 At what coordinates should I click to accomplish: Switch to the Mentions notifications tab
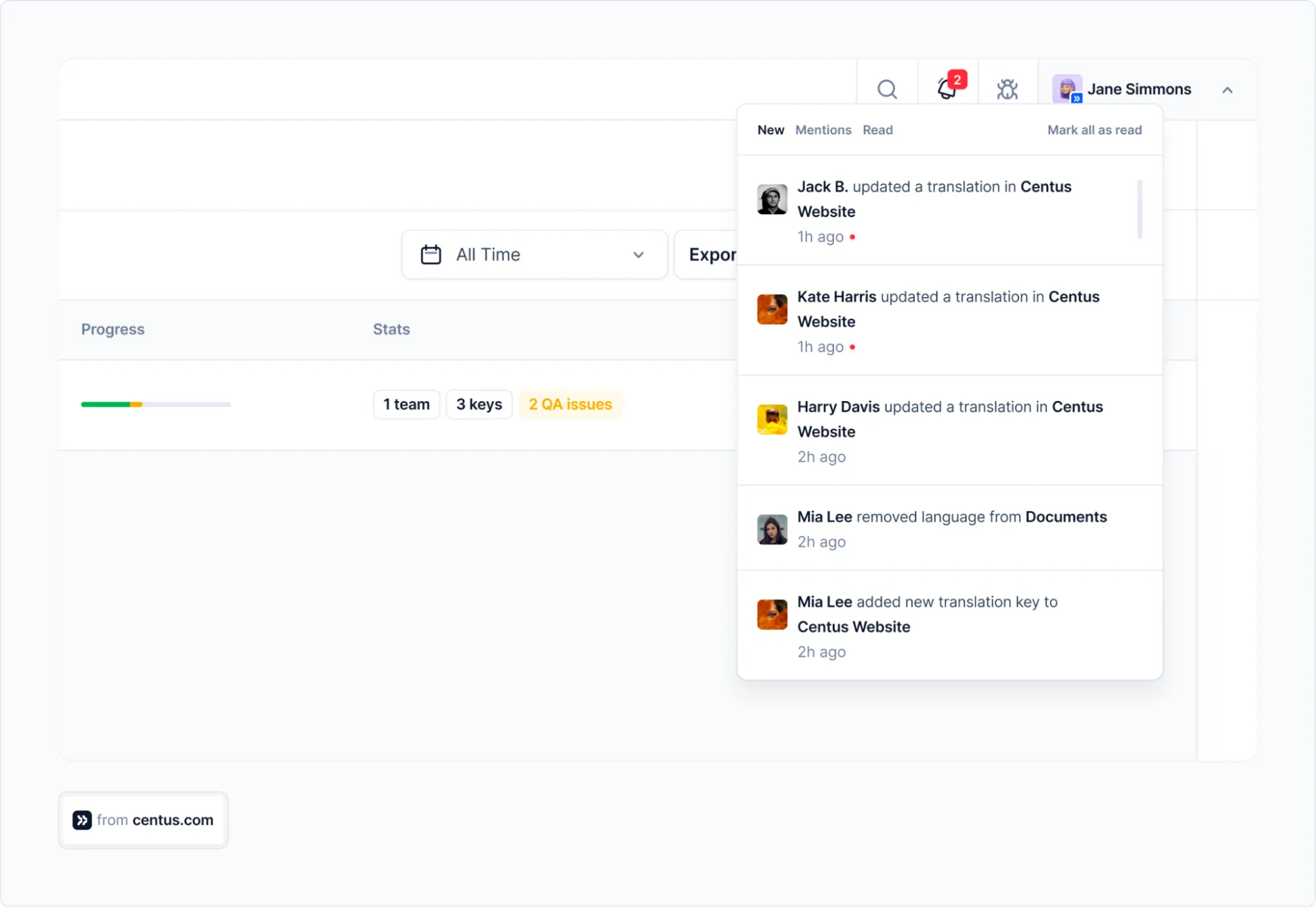[x=823, y=130]
